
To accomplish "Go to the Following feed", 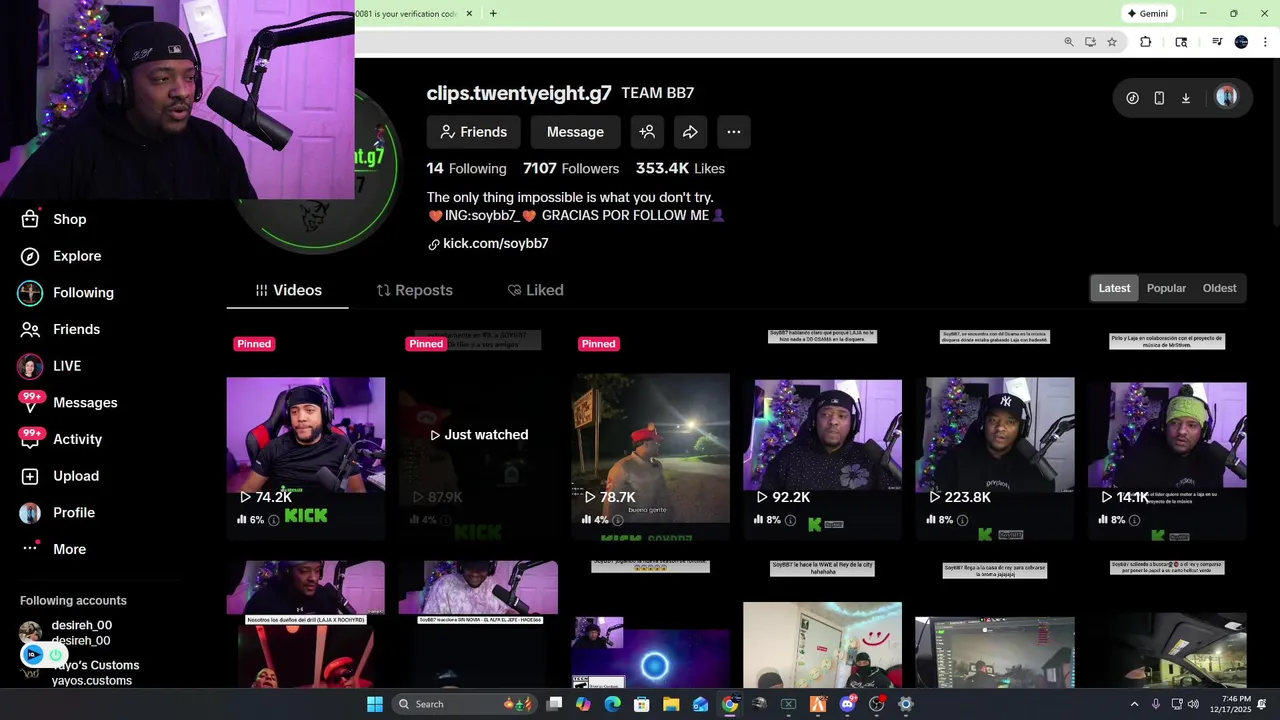I will tap(66, 292).
